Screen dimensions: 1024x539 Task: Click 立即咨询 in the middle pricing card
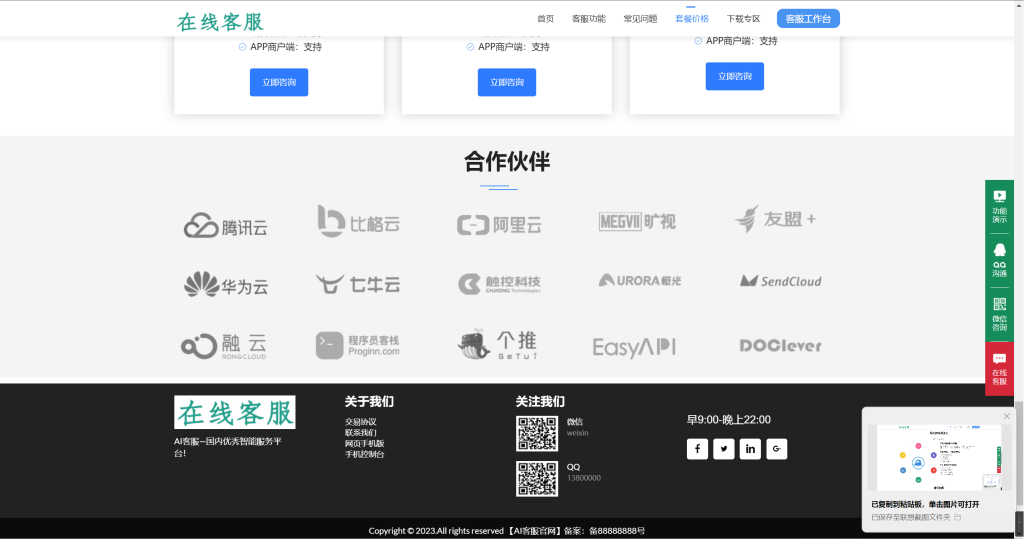[x=507, y=82]
